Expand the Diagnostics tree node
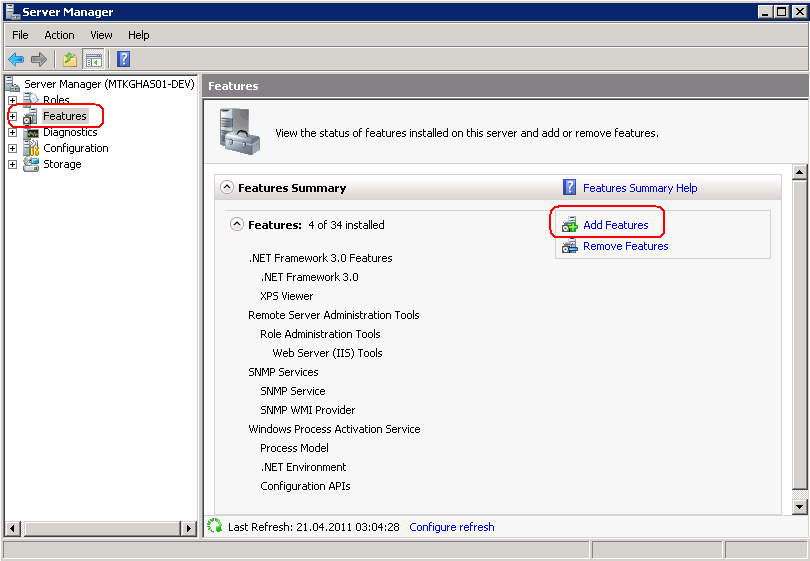The width and height of the screenshot is (810, 561). tap(12, 133)
